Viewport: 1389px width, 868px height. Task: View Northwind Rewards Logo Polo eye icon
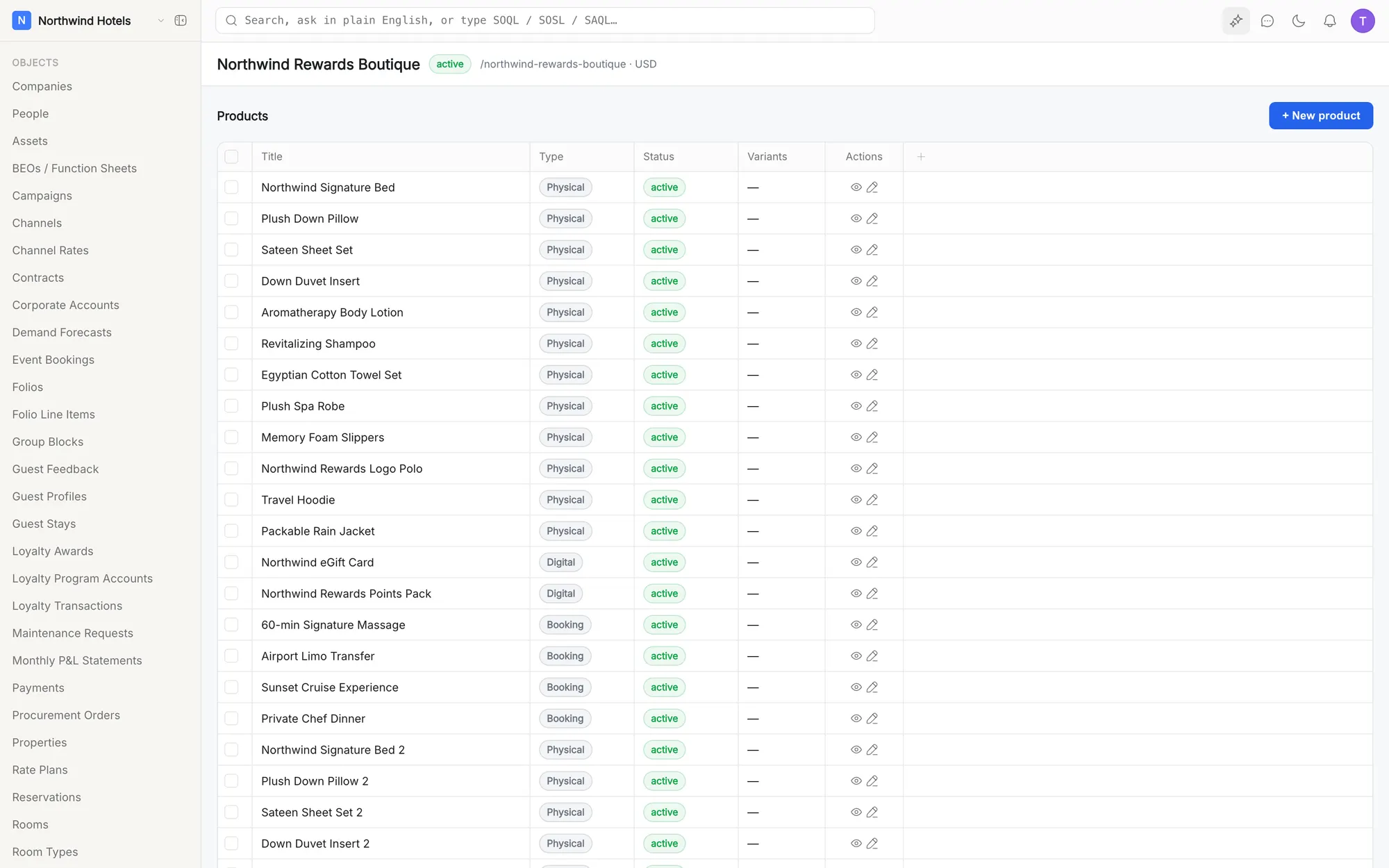(856, 469)
